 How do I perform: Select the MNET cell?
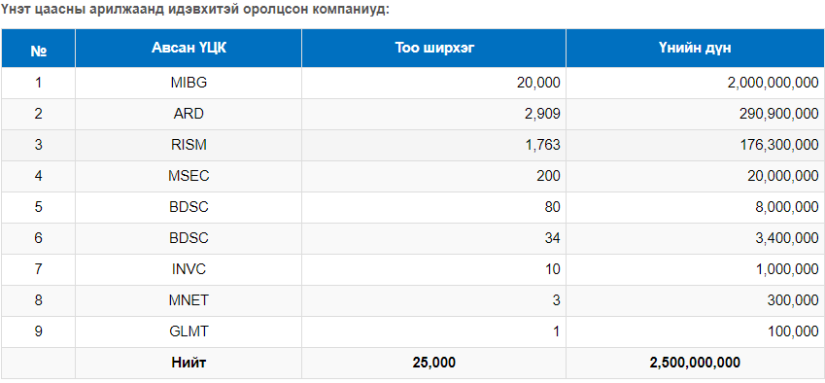[x=188, y=300]
